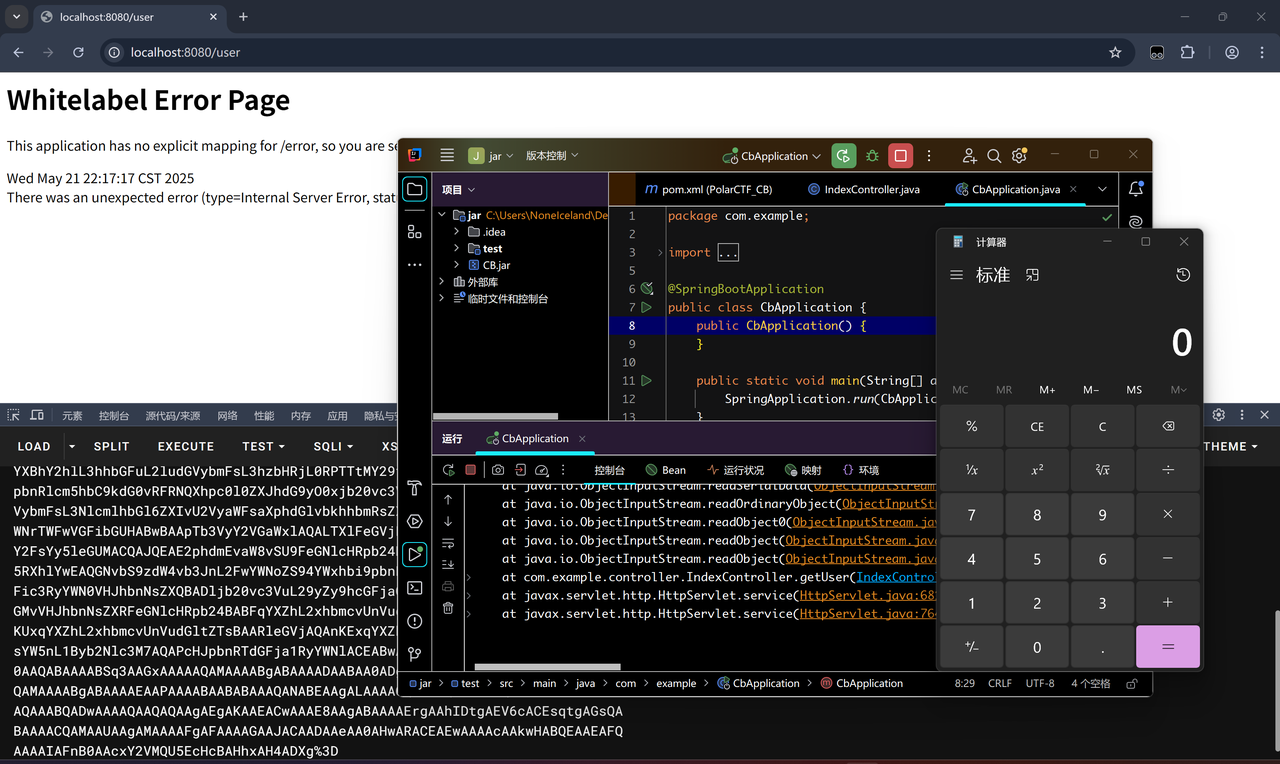Click HackBar EXECUTE button

(186, 447)
